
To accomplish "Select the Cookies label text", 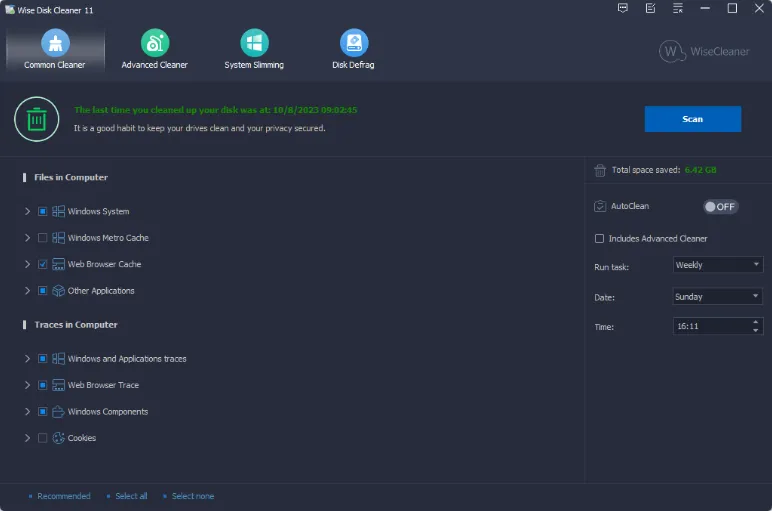I will (82, 438).
